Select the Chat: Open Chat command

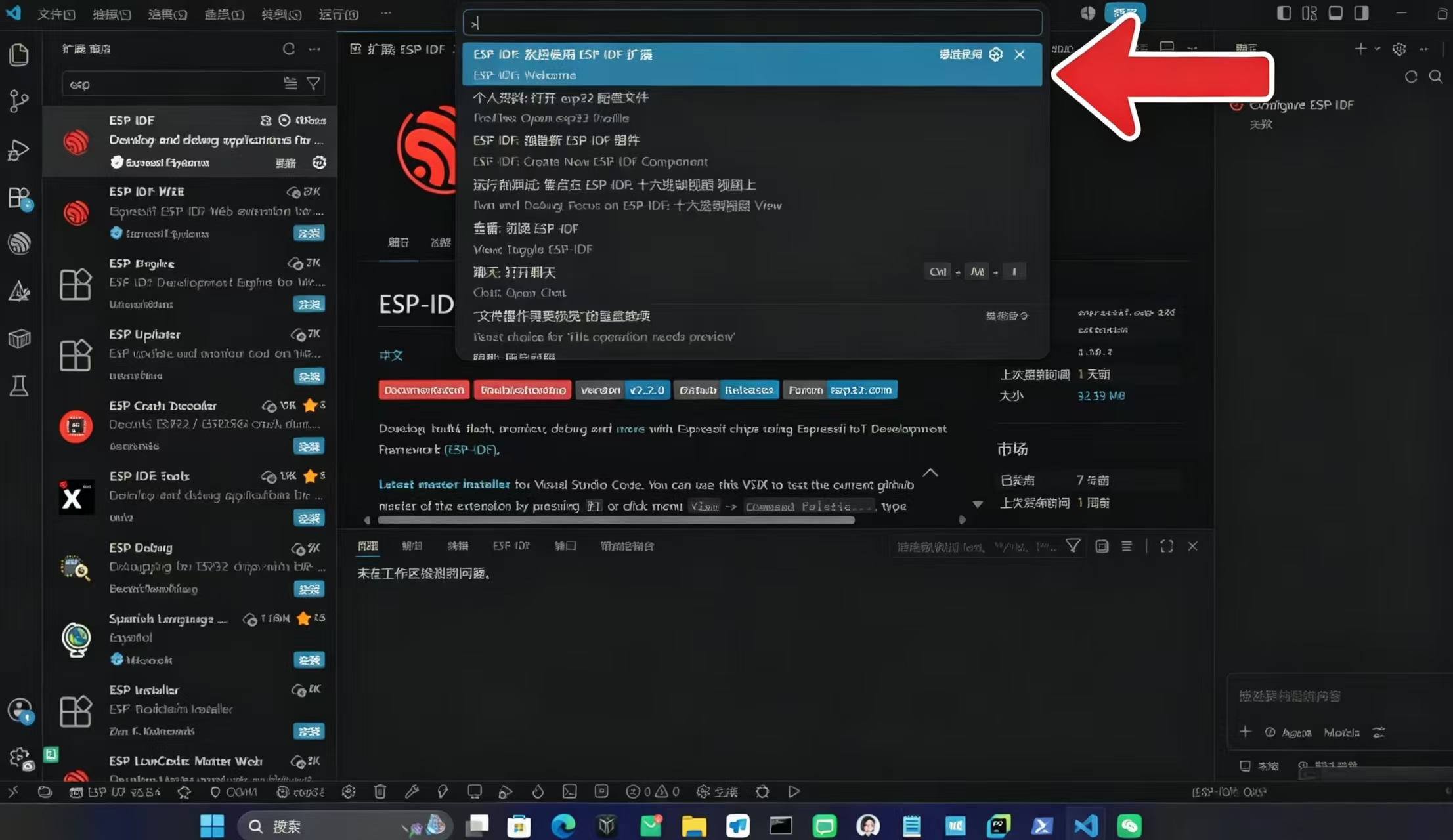752,282
